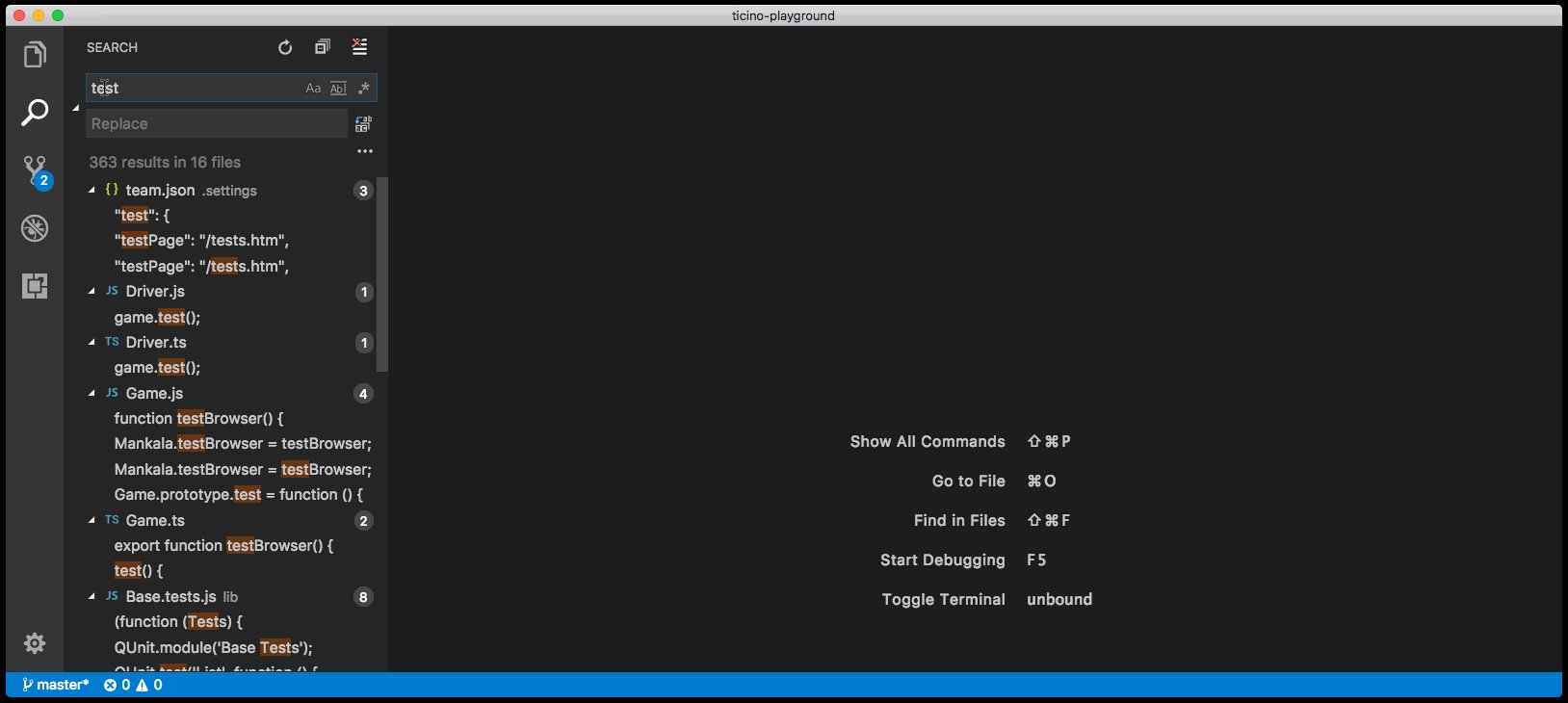Click the Replace All icon
This screenshot has width=1568, height=703.
363,124
